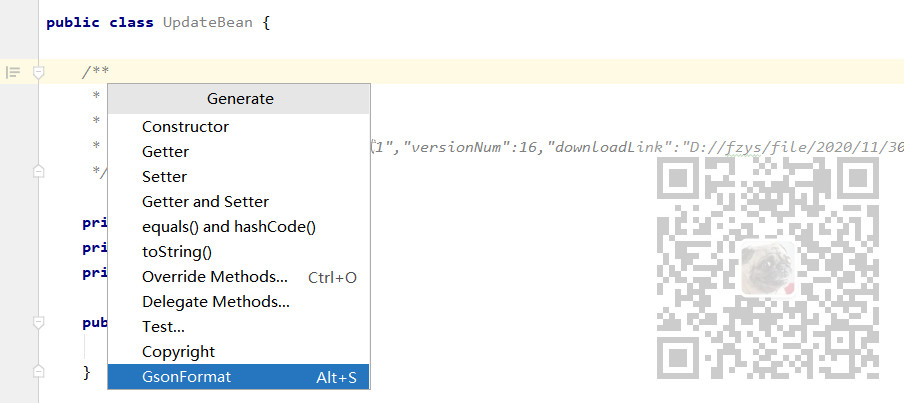Click the Generate popup title header
The height and width of the screenshot is (403, 904).
pos(240,99)
